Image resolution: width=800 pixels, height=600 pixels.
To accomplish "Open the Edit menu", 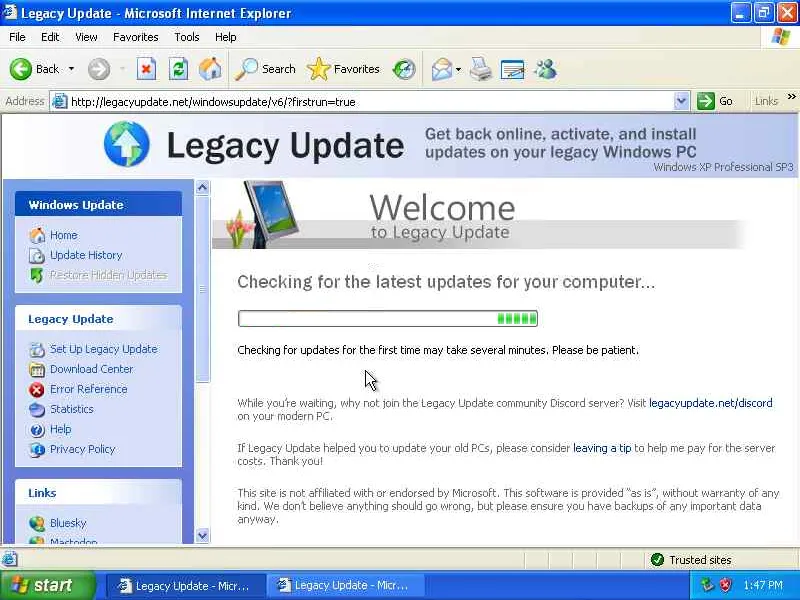I will tap(50, 37).
